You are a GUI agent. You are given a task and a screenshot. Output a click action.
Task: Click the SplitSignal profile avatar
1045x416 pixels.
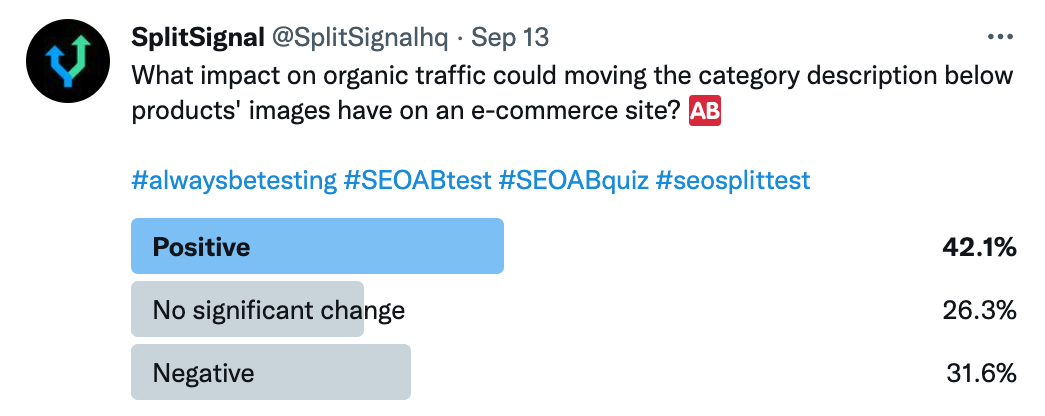pos(68,62)
